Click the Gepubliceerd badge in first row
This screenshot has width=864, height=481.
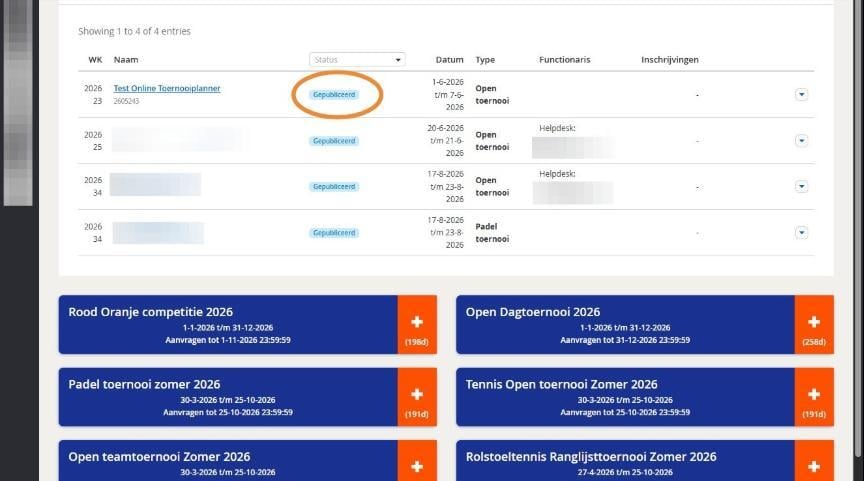click(334, 95)
